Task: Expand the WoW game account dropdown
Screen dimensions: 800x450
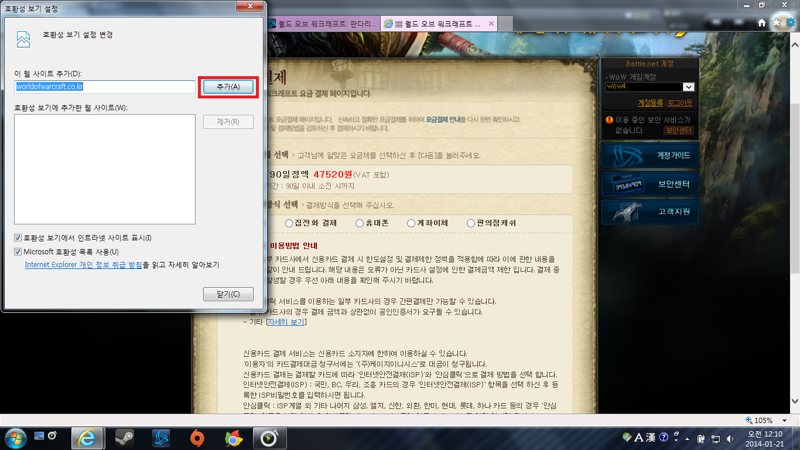Action: click(688, 87)
